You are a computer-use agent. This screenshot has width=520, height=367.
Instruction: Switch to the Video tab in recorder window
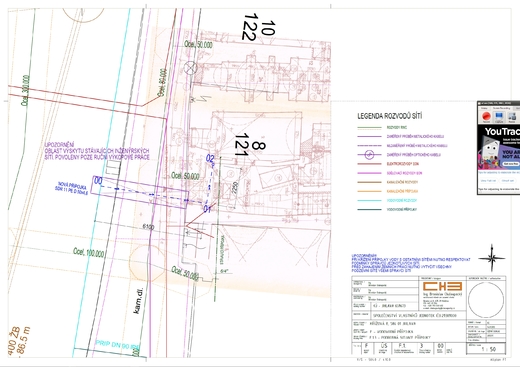click(x=484, y=108)
